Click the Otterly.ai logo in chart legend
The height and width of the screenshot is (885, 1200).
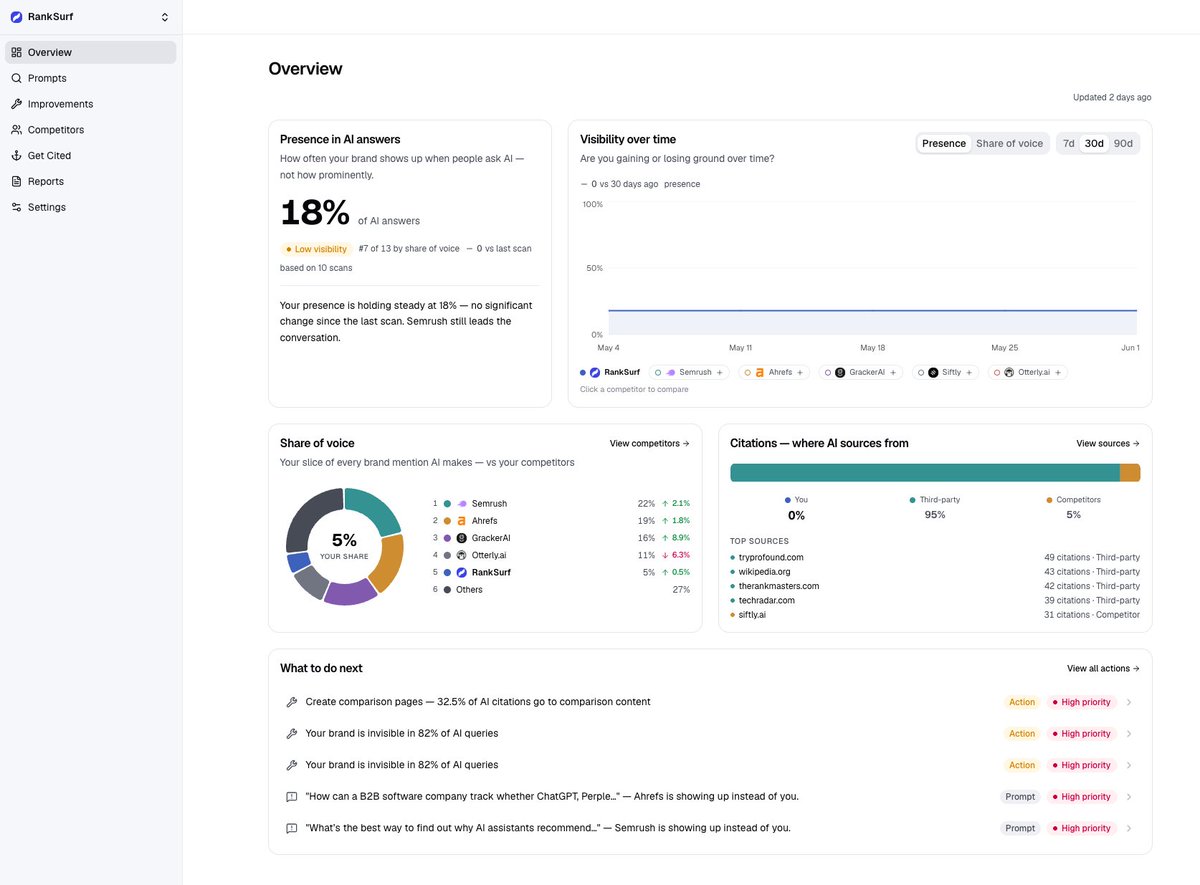(x=1009, y=372)
